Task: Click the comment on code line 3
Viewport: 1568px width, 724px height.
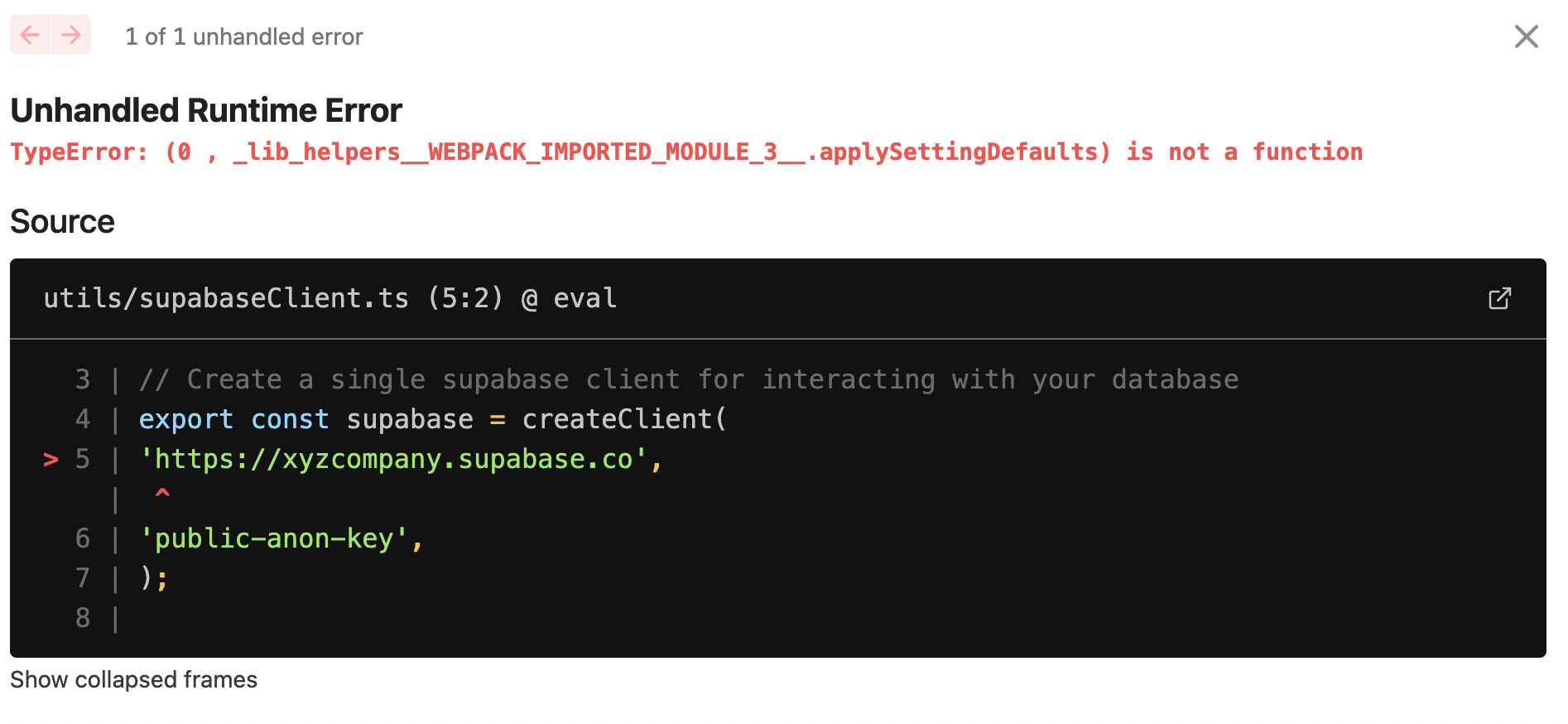Action: [x=689, y=379]
